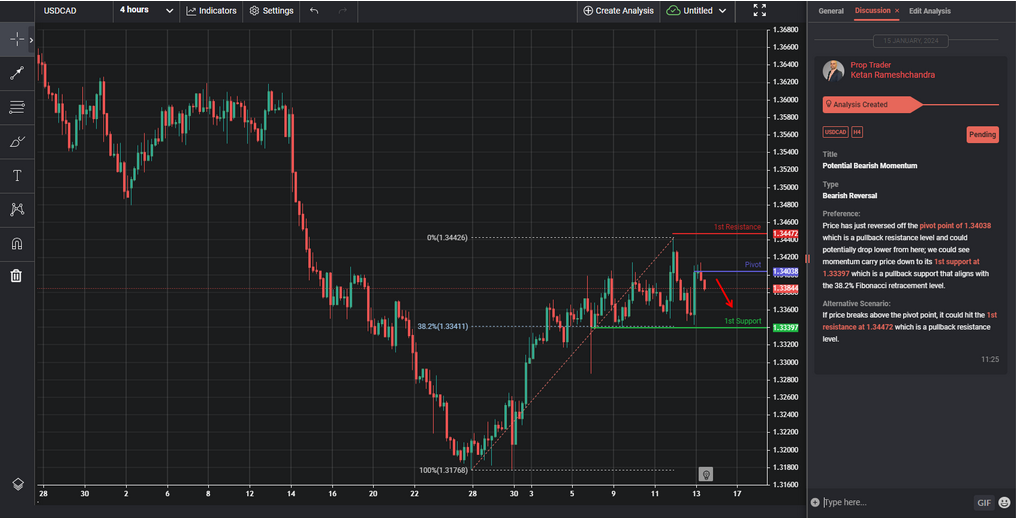Undo the last chart action

click(314, 10)
